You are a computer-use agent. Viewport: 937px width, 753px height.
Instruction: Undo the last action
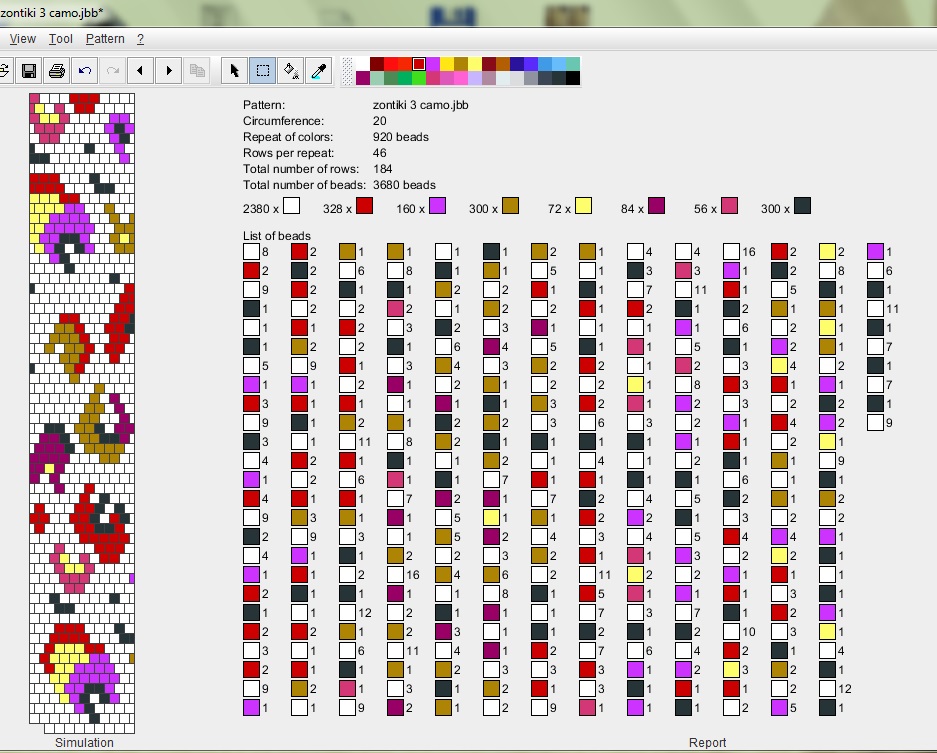(85, 71)
